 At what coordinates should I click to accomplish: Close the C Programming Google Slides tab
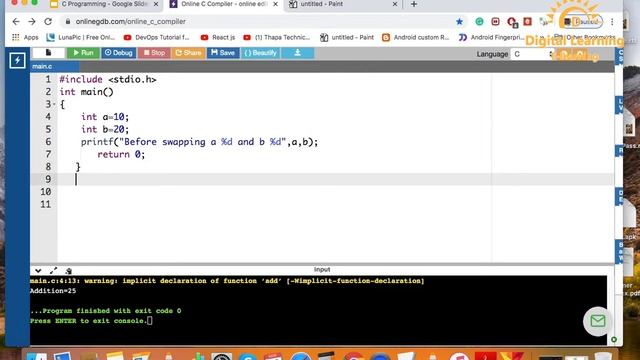[156, 4]
